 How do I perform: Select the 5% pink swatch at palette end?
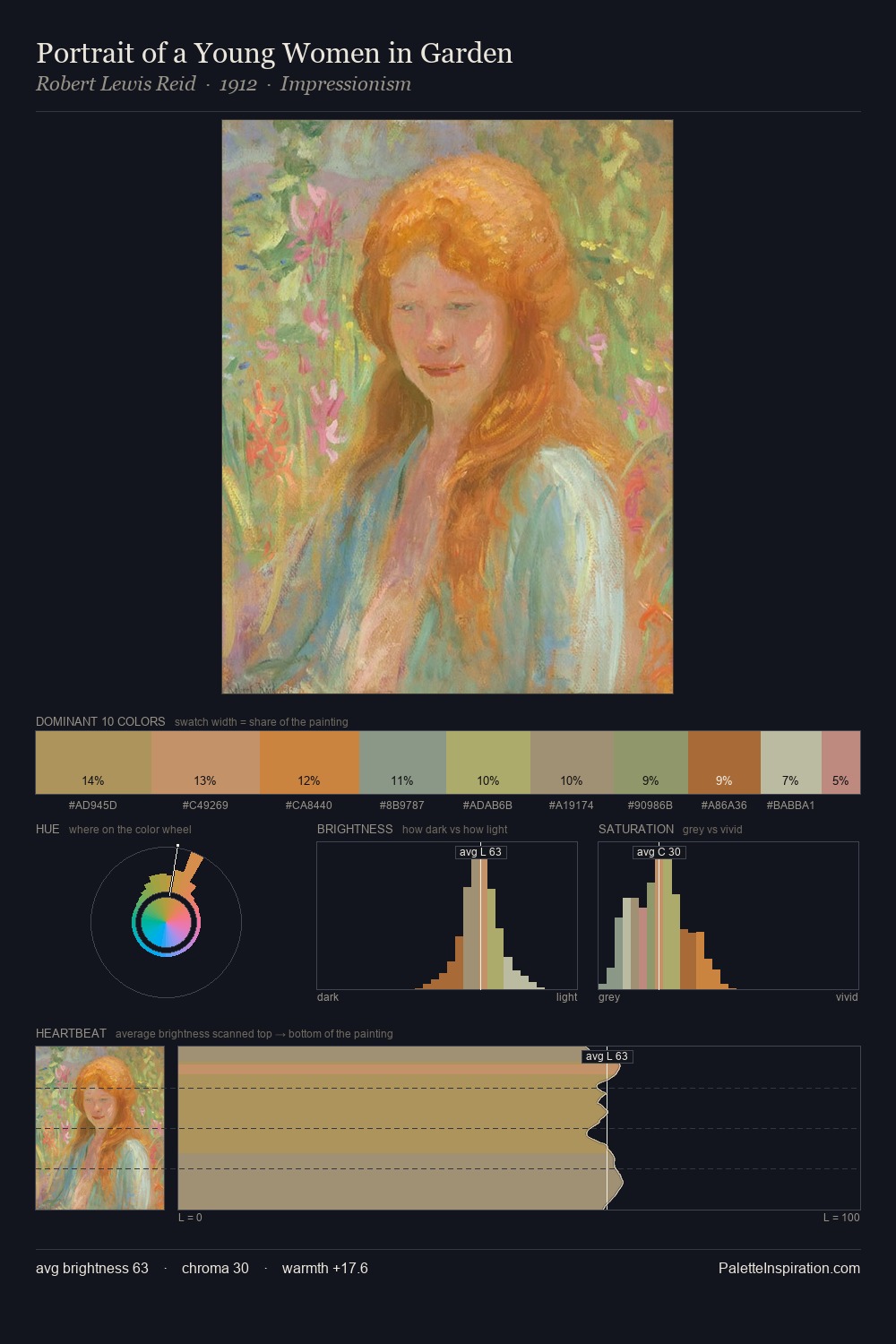click(840, 762)
